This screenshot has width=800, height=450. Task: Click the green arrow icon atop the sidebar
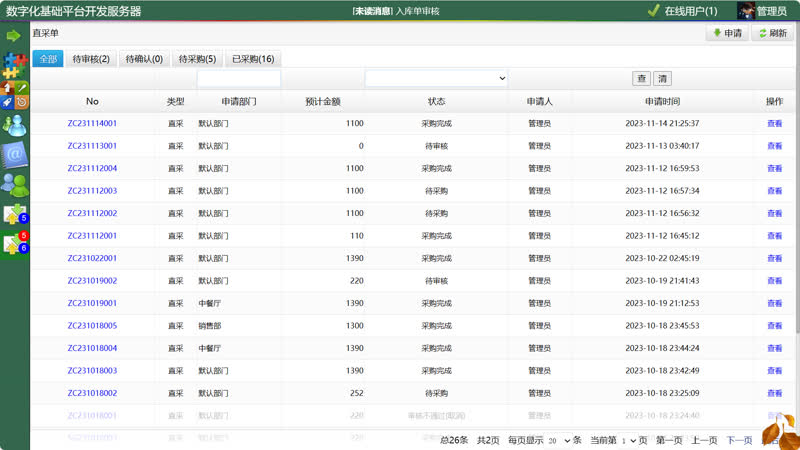(x=14, y=36)
